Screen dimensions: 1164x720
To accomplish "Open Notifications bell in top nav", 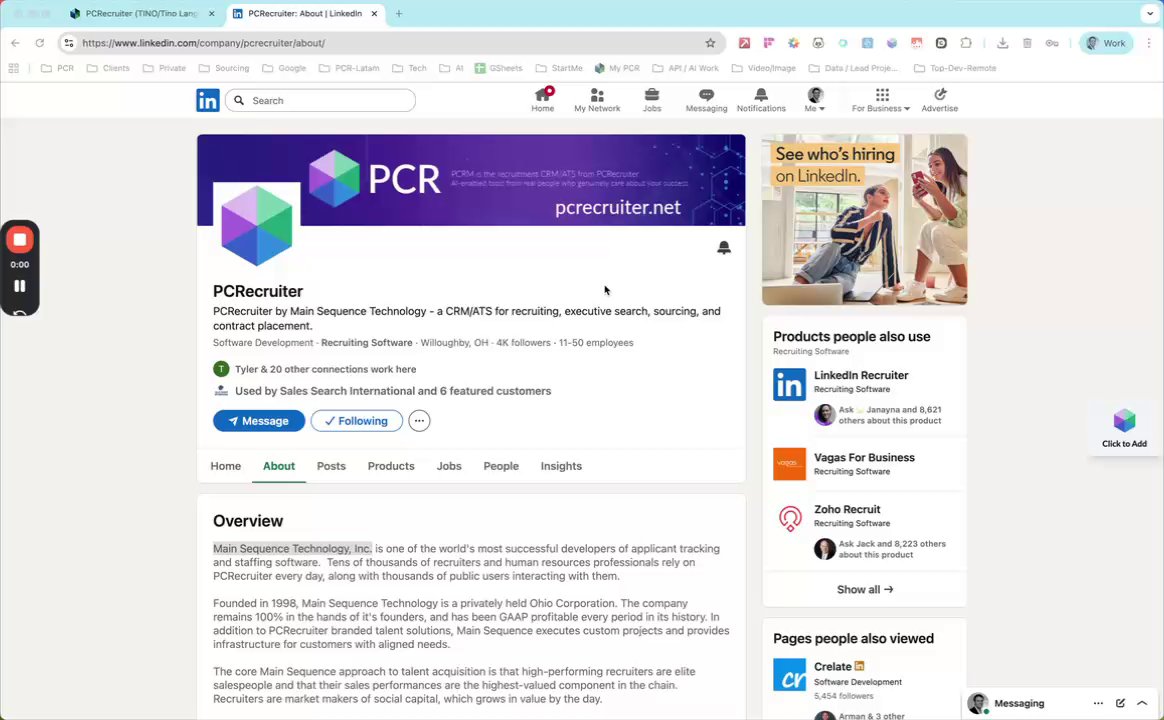I will tap(761, 99).
